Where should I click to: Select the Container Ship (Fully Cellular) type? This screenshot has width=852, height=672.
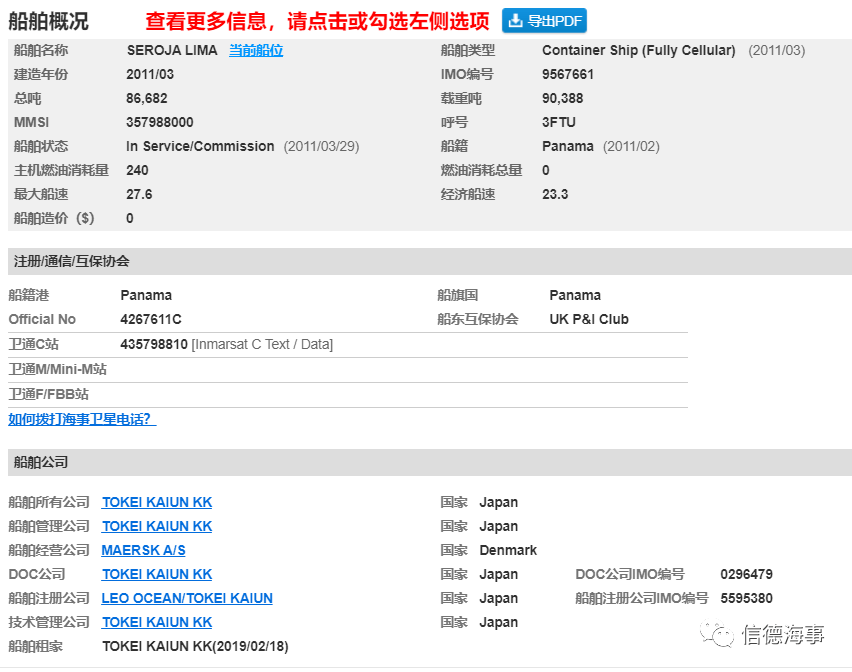click(x=638, y=51)
